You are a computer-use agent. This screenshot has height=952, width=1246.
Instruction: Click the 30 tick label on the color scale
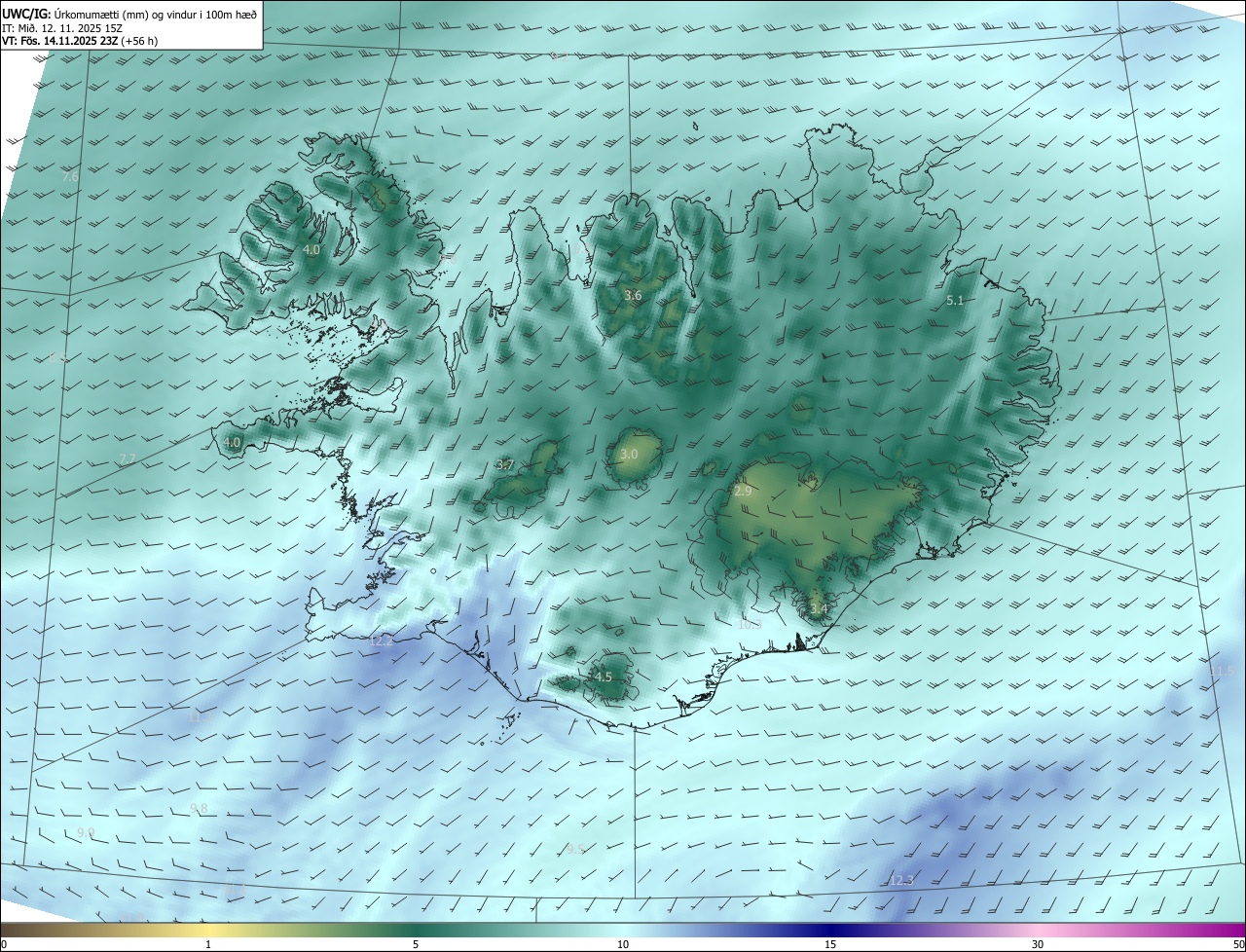[1038, 944]
